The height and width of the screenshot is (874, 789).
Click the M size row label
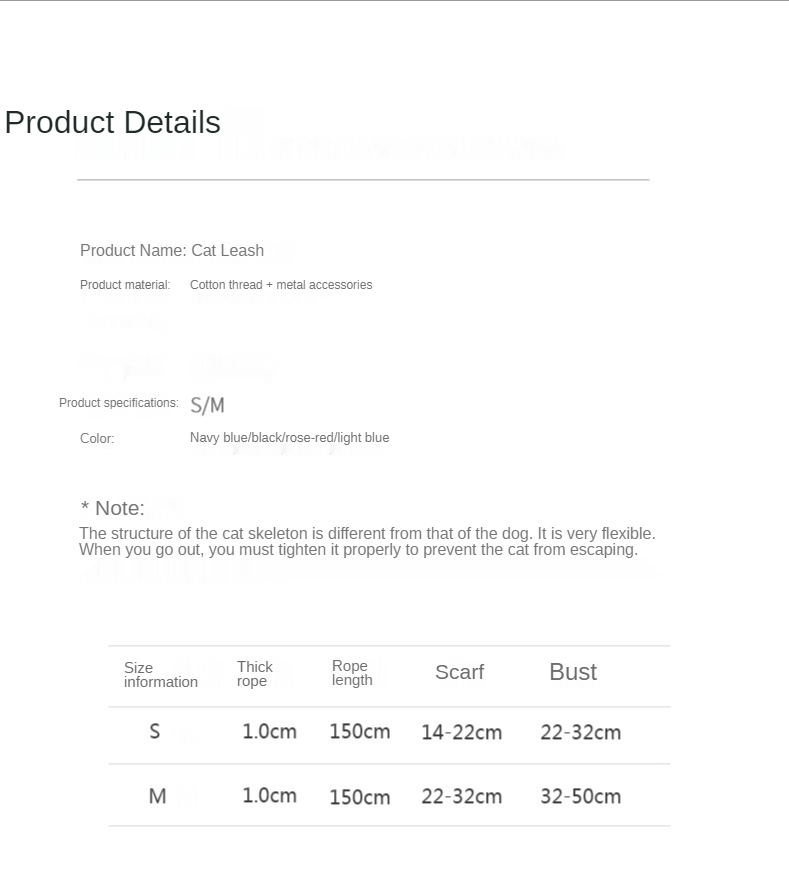157,796
